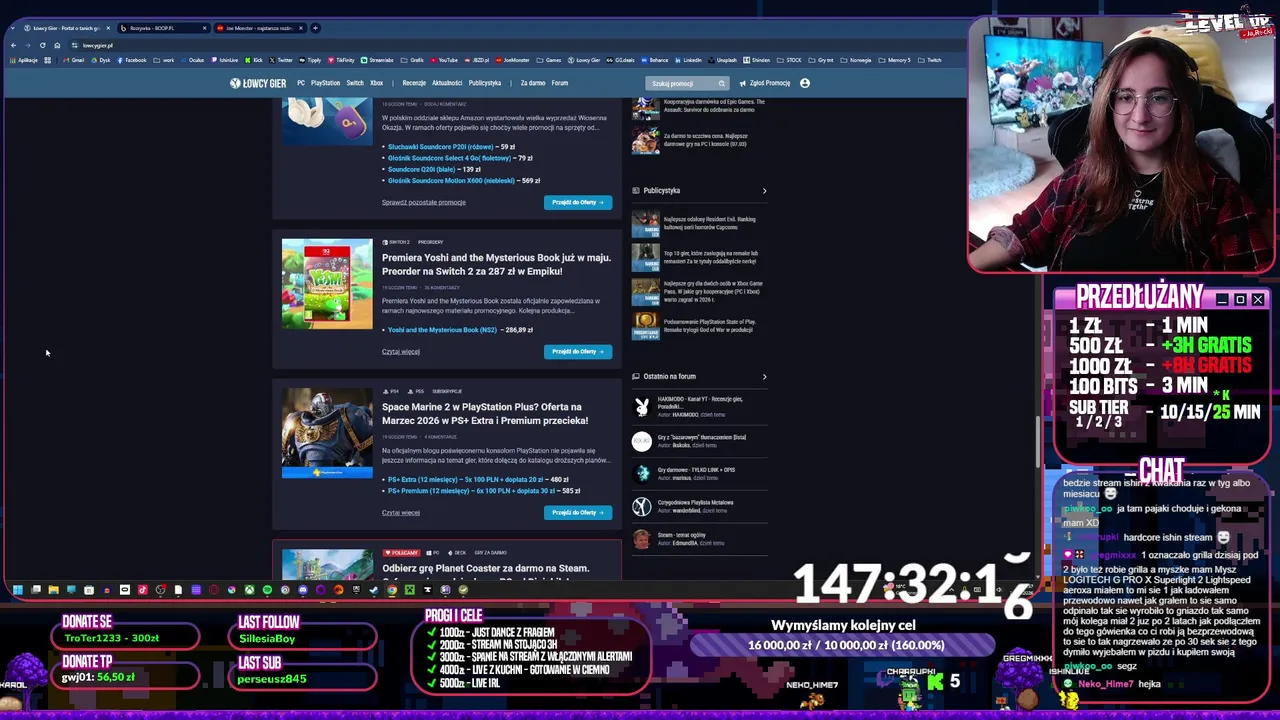Open the browser Home icon
The height and width of the screenshot is (720, 1280).
[x=57, y=45]
